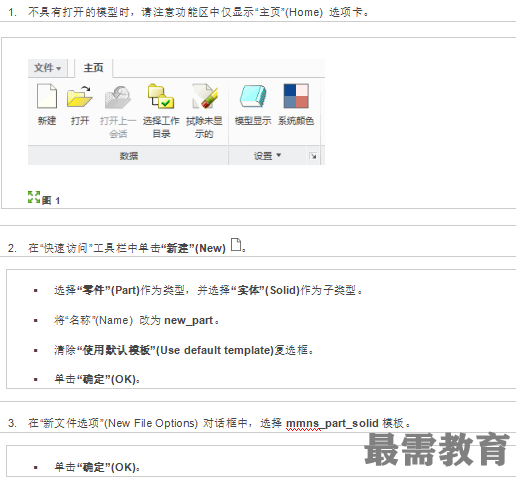
Task: Expand the 设置 group dropdown
Action: click(x=268, y=156)
